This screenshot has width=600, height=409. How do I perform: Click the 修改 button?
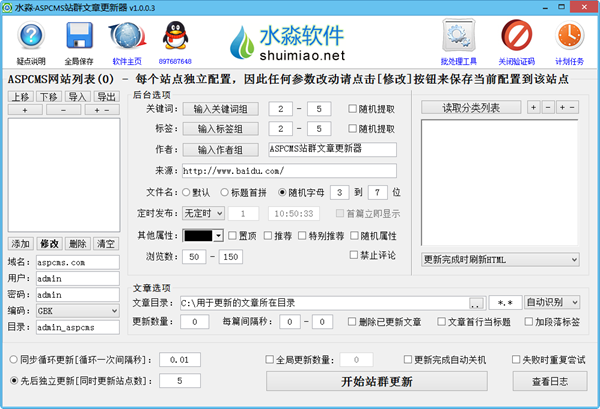tap(49, 244)
